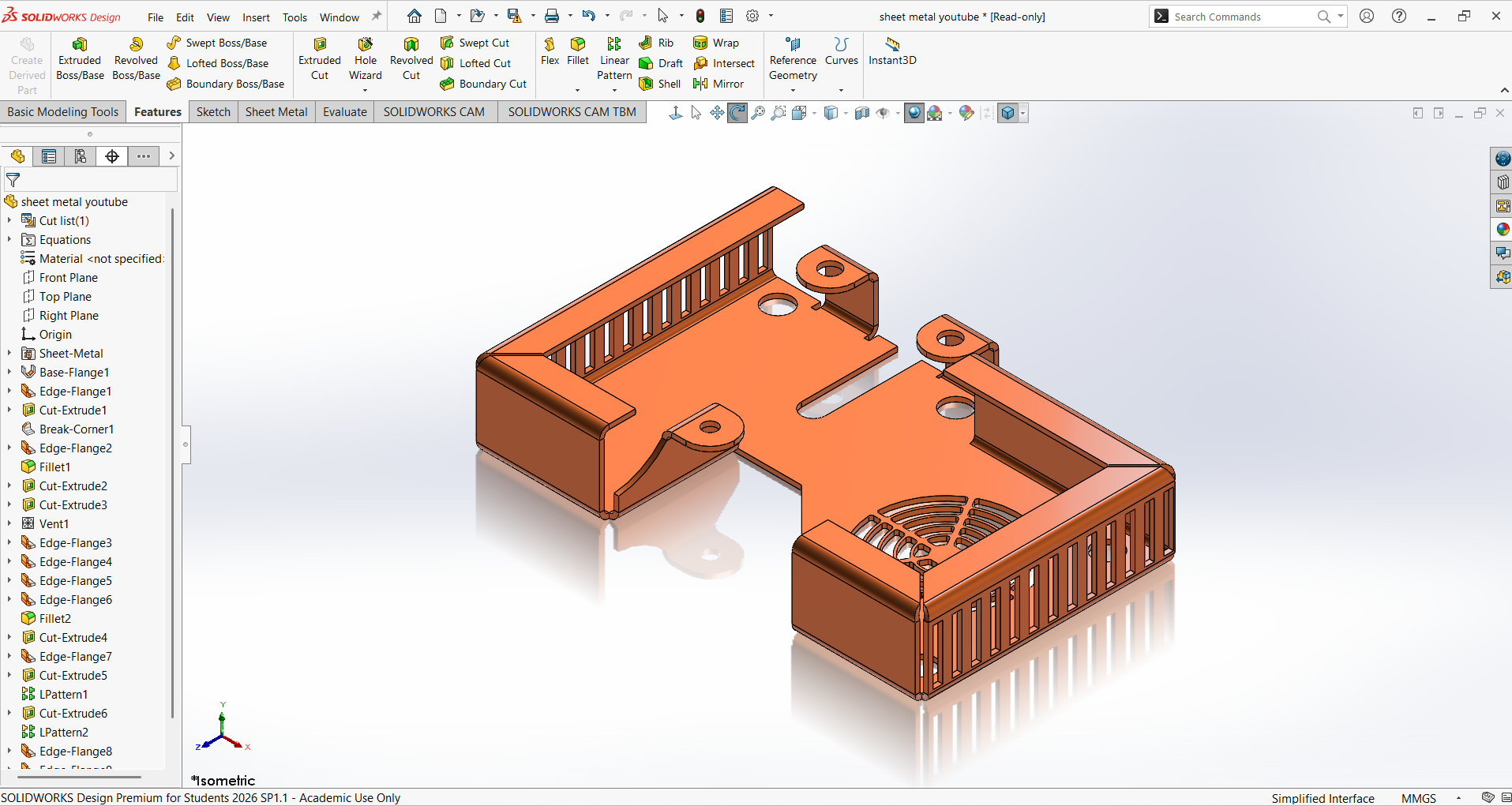Open the File menu
Image resolution: width=1512 pixels, height=806 pixels.
pyautogui.click(x=156, y=17)
